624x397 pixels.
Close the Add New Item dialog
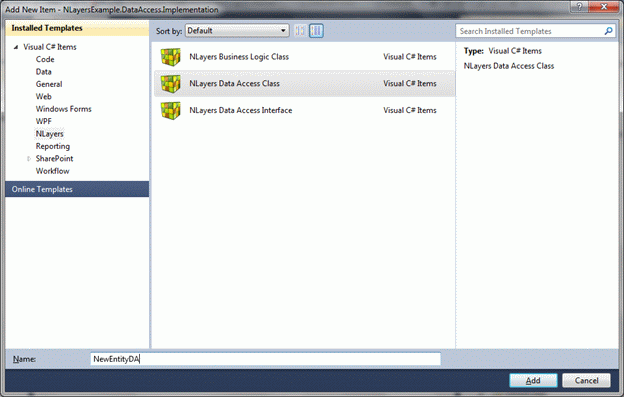click(604, 6)
